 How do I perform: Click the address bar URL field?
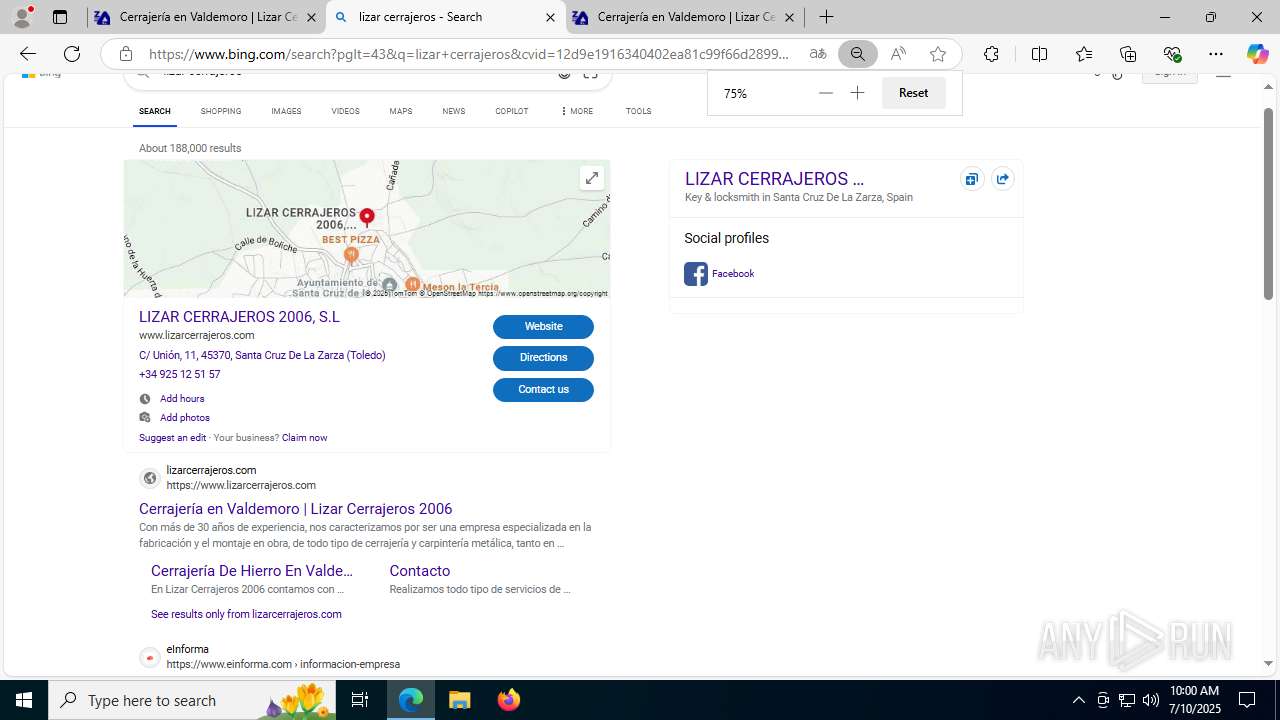click(x=470, y=54)
